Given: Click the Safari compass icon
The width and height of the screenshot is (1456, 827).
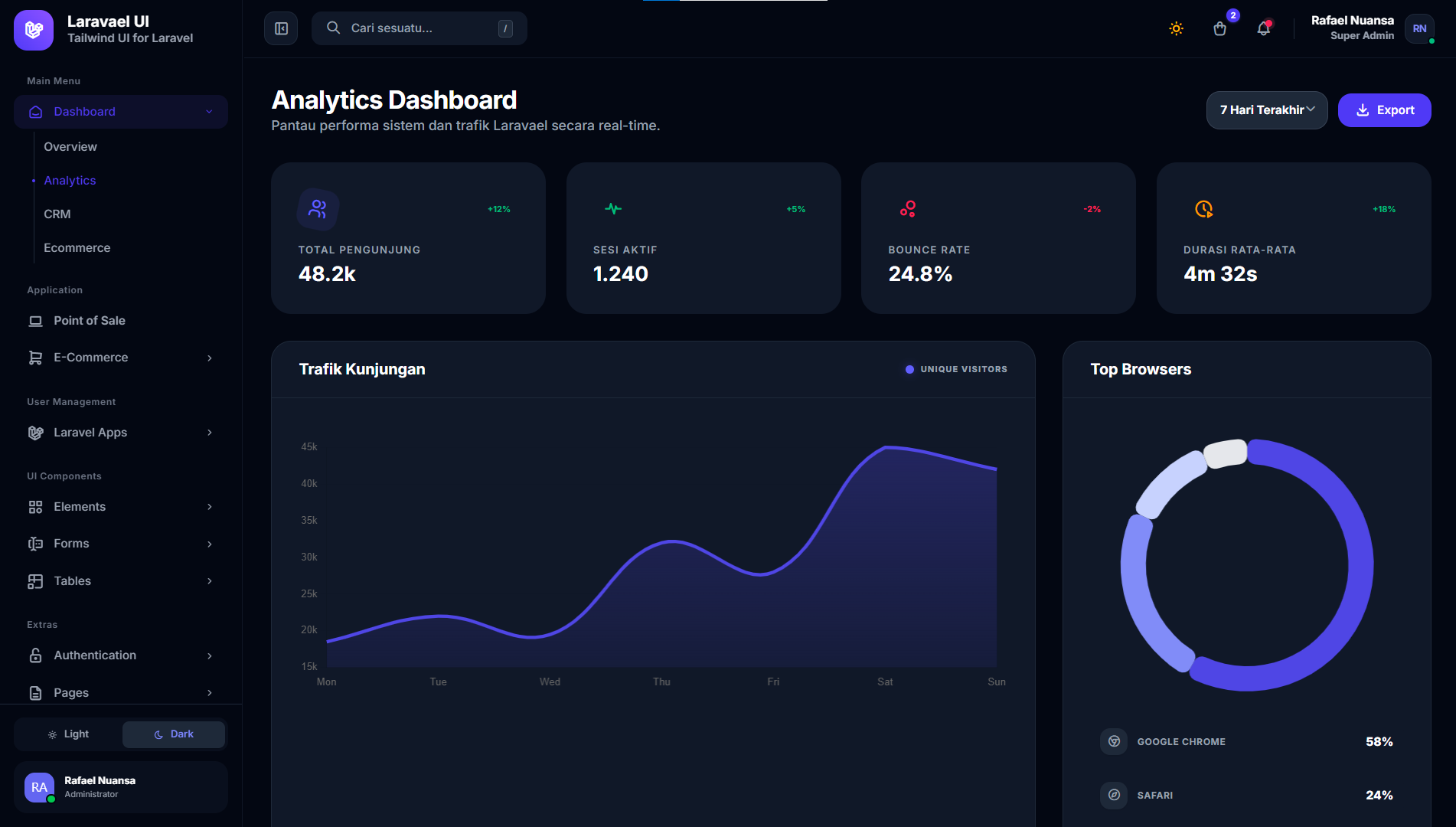Looking at the screenshot, I should tap(1114, 795).
